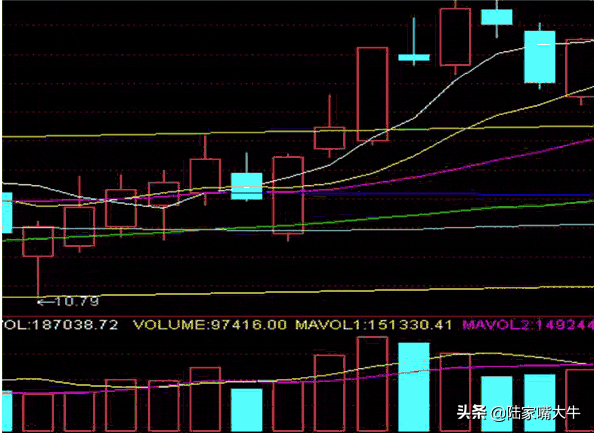Click the large cyan candlestick near the right edge
The width and height of the screenshot is (594, 433).
[540, 57]
